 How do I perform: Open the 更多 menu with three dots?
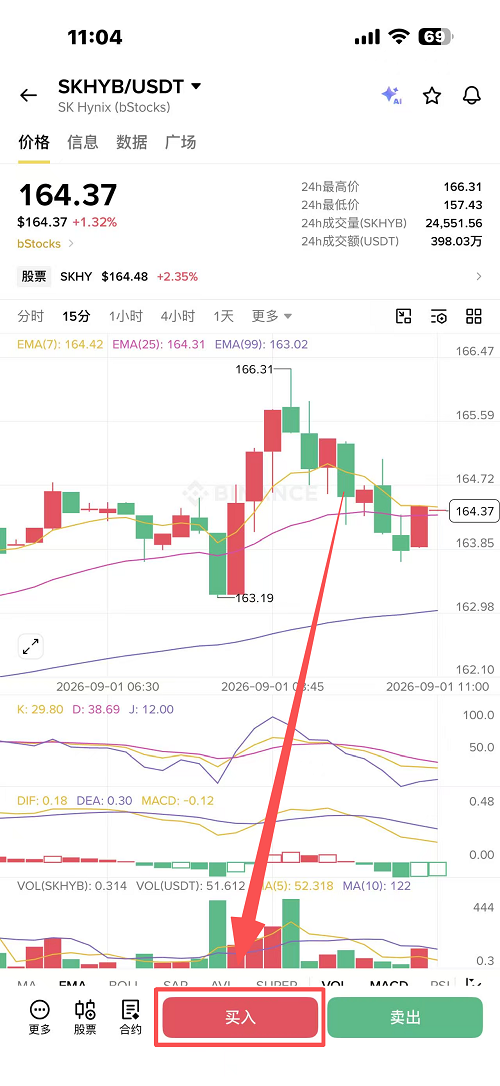(39, 1017)
